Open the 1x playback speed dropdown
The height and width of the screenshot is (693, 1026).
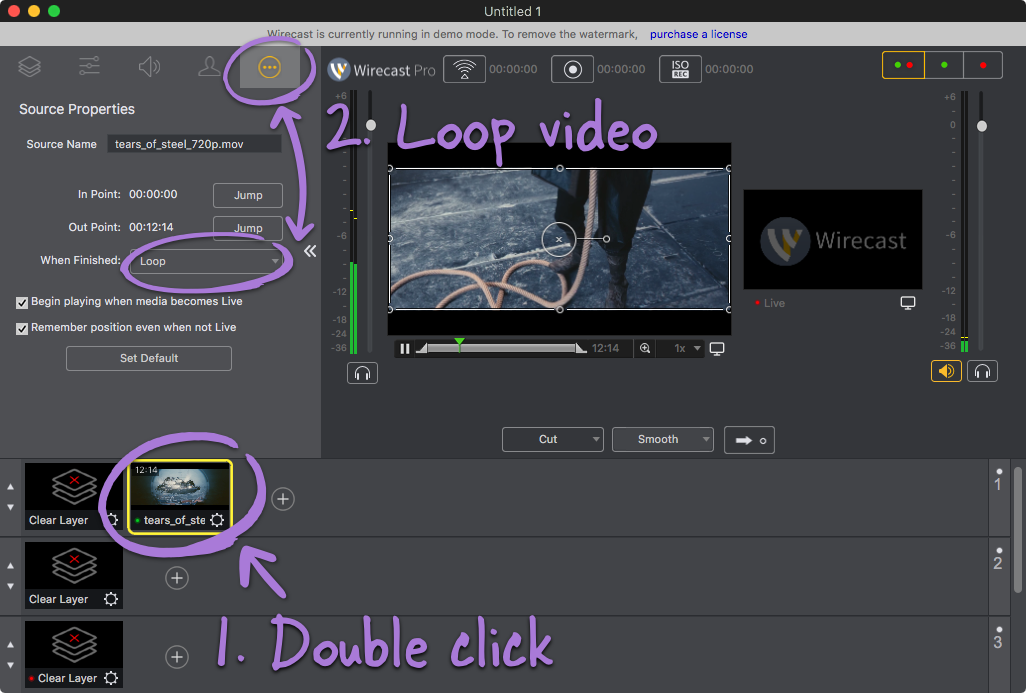(687, 348)
